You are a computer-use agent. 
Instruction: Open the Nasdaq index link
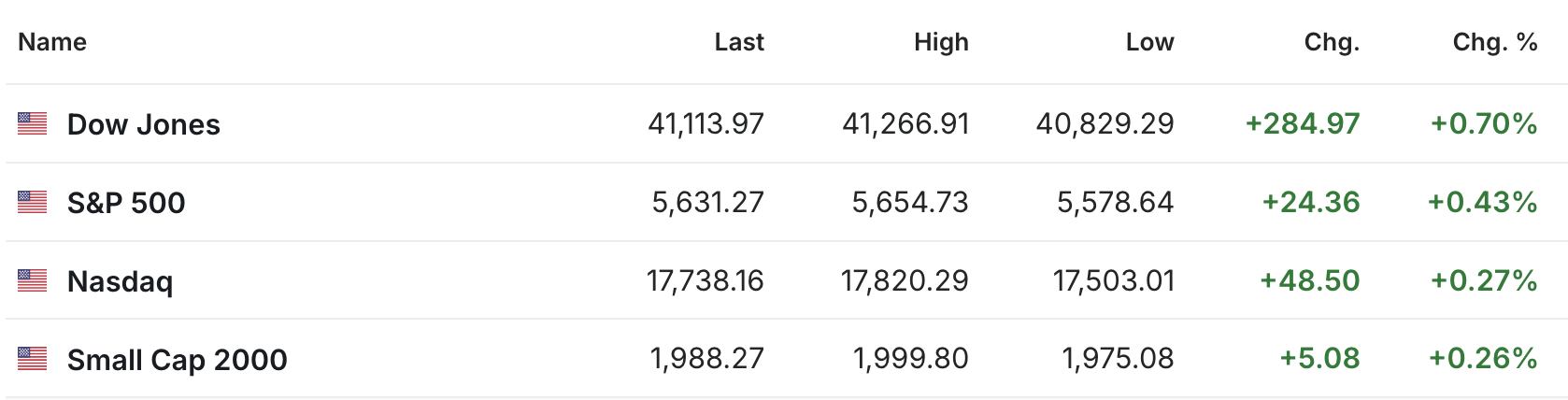pyautogui.click(x=121, y=281)
